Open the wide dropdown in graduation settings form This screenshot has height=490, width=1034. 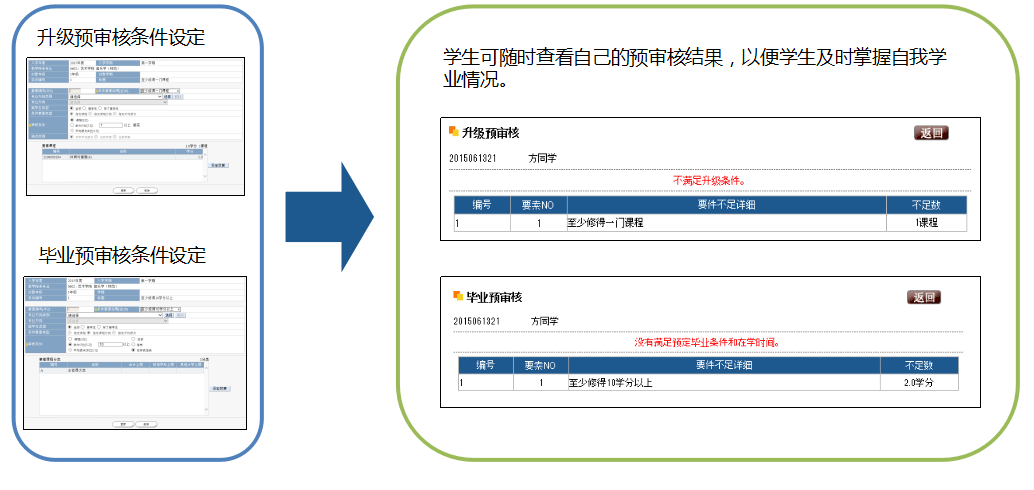coord(113,315)
